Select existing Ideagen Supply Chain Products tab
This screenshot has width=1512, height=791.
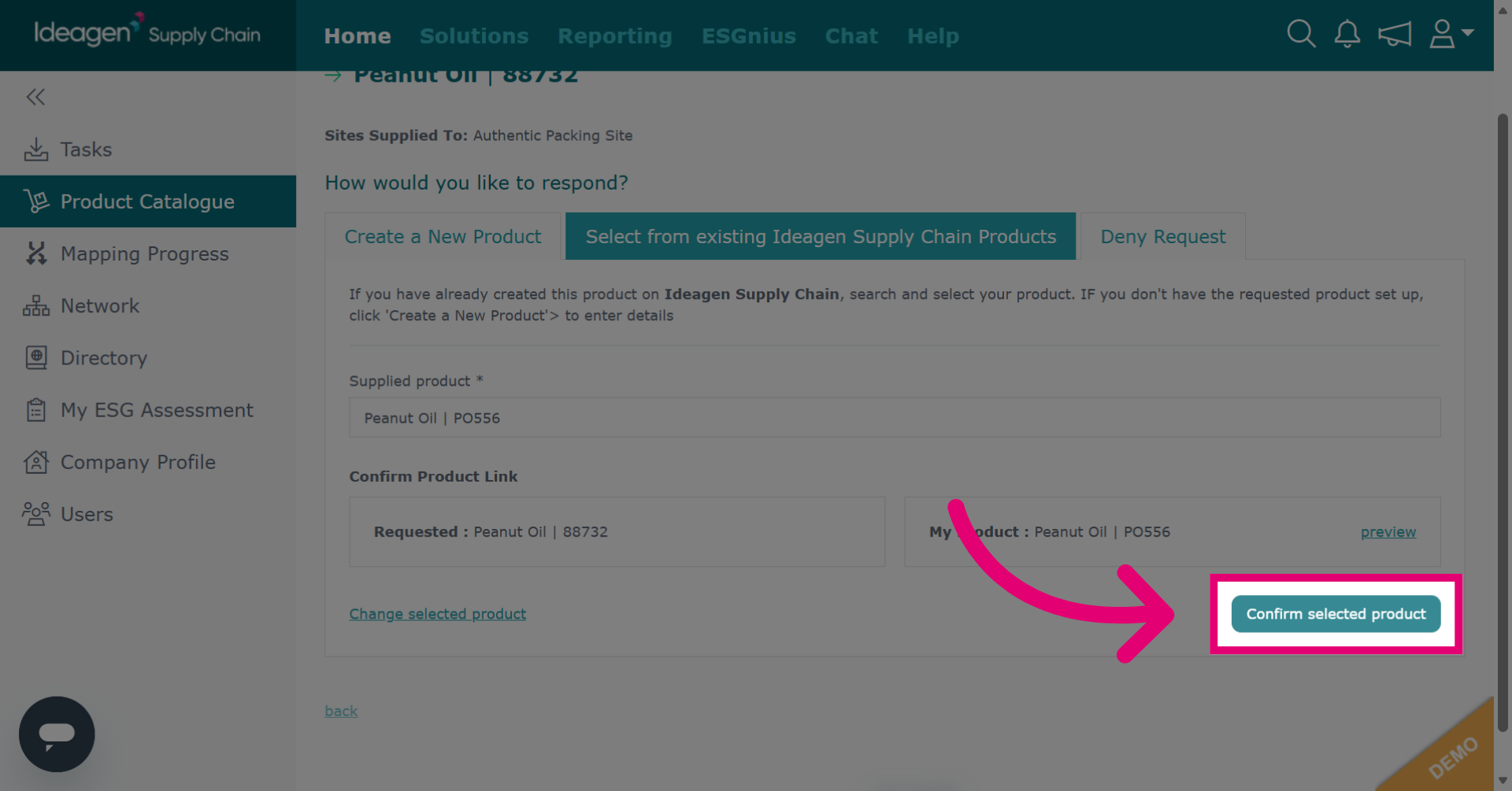[x=821, y=236]
